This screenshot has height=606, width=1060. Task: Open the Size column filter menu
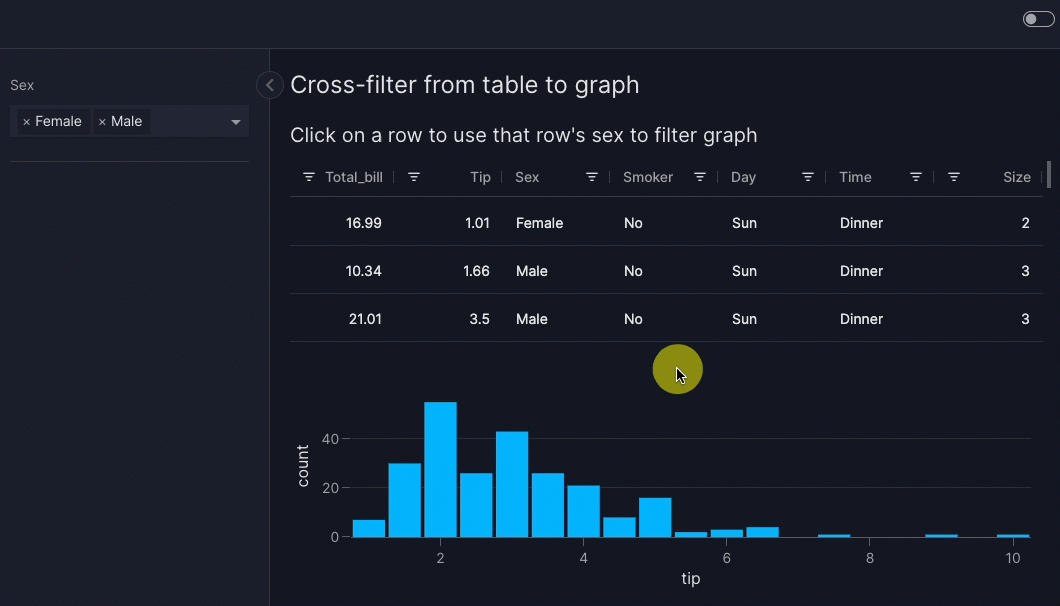(954, 177)
